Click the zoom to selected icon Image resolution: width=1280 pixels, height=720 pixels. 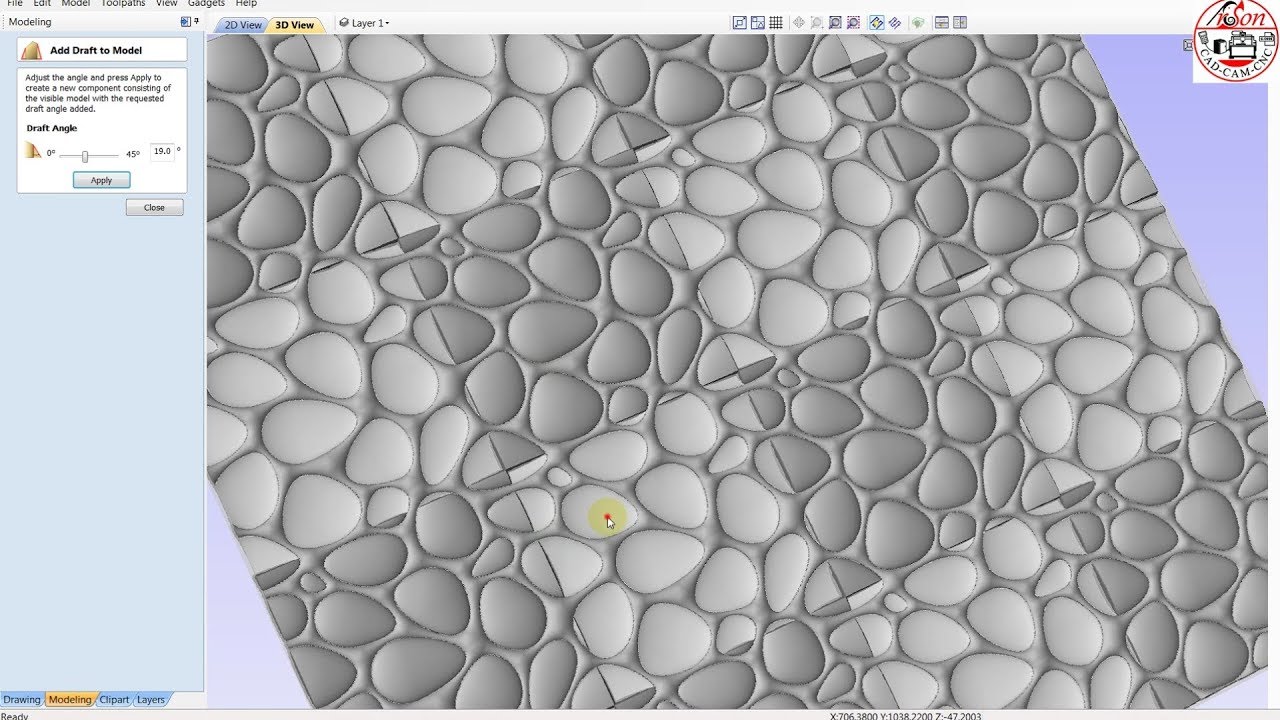853,23
